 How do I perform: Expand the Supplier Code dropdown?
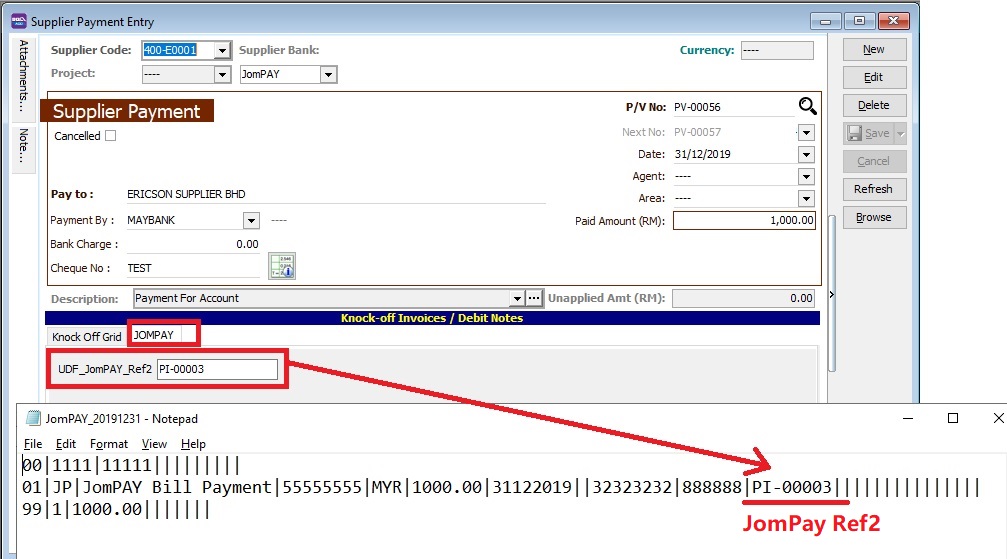(222, 51)
